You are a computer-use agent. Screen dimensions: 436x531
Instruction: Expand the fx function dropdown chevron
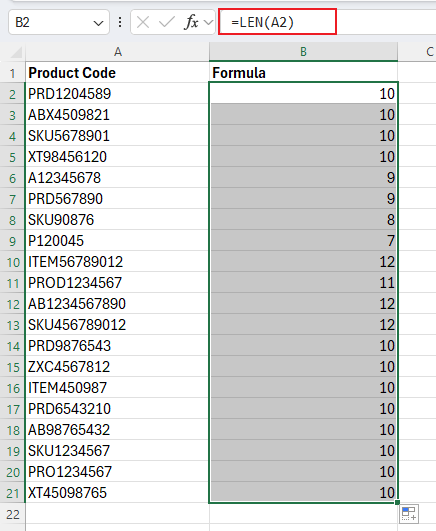click(x=208, y=23)
